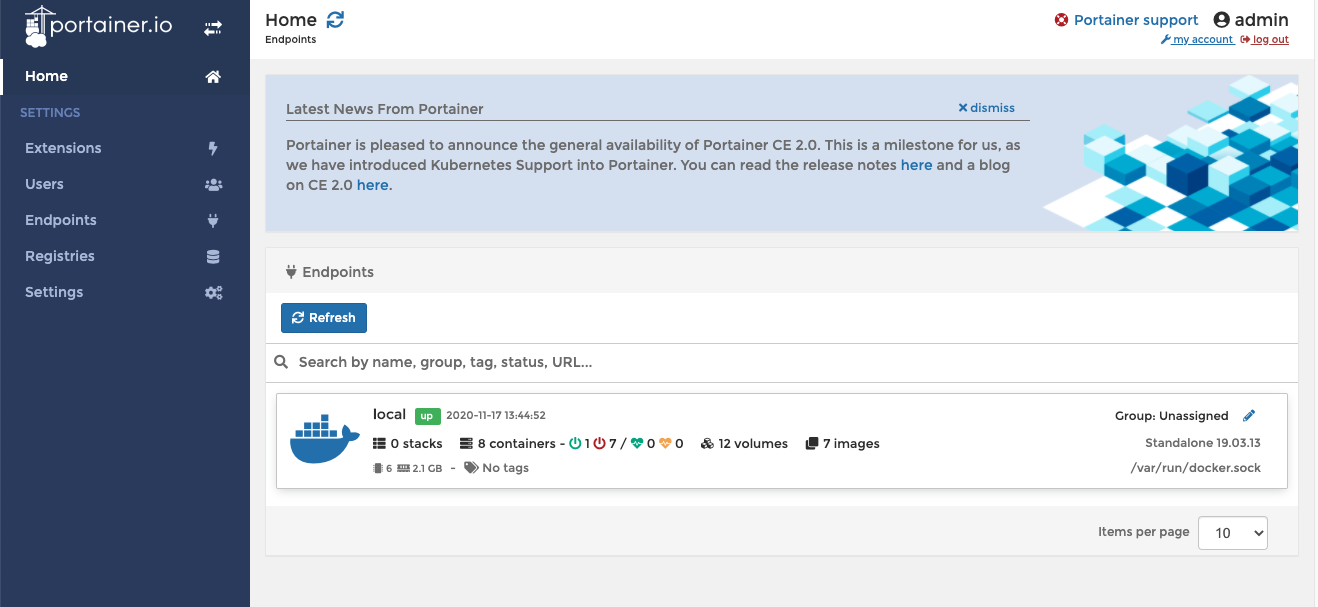The image size is (1318, 607).
Task: Edit local endpoint with pencil icon
Action: [x=1248, y=415]
